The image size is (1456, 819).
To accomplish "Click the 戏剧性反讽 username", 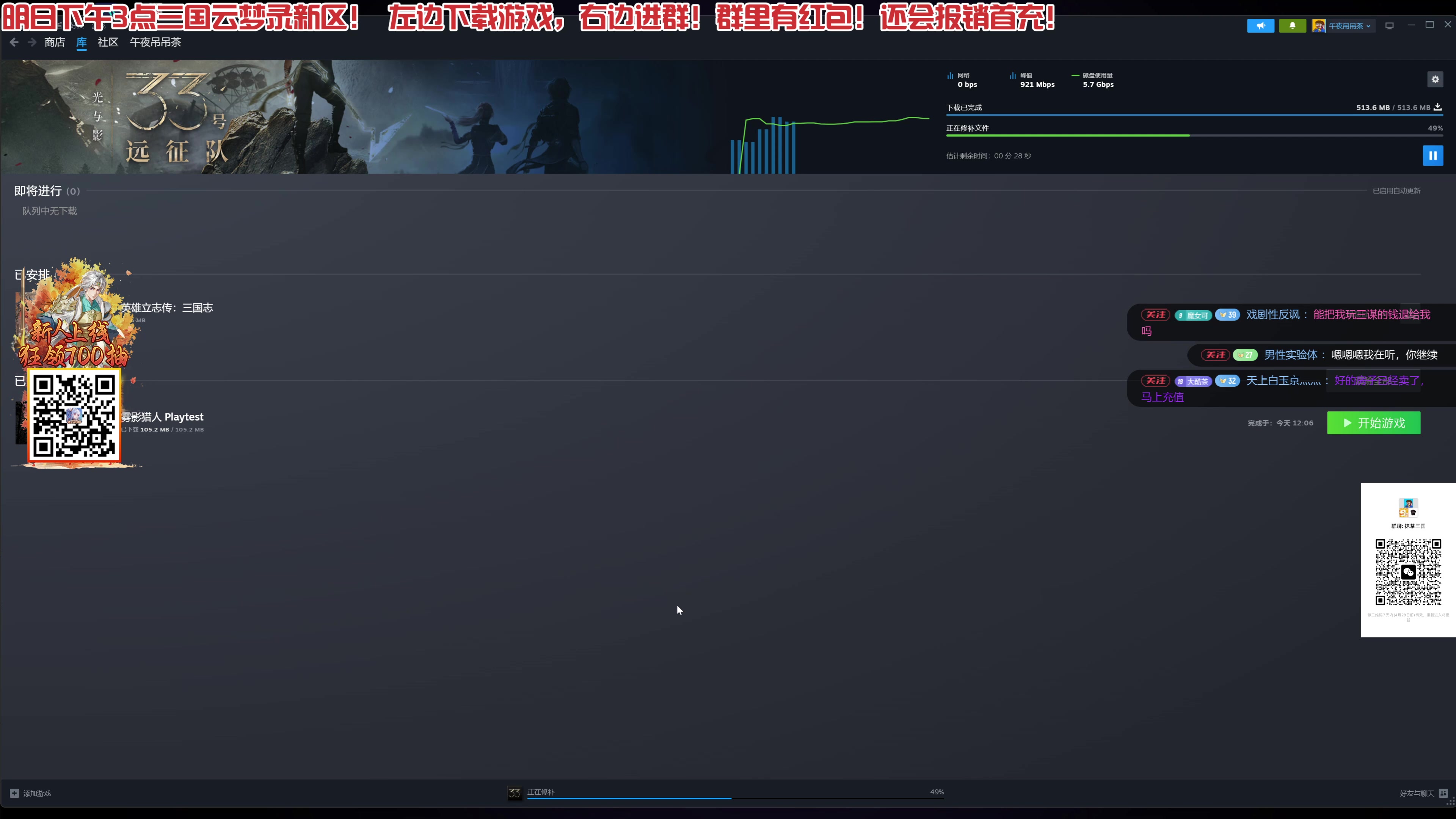I will pos(1273,315).
